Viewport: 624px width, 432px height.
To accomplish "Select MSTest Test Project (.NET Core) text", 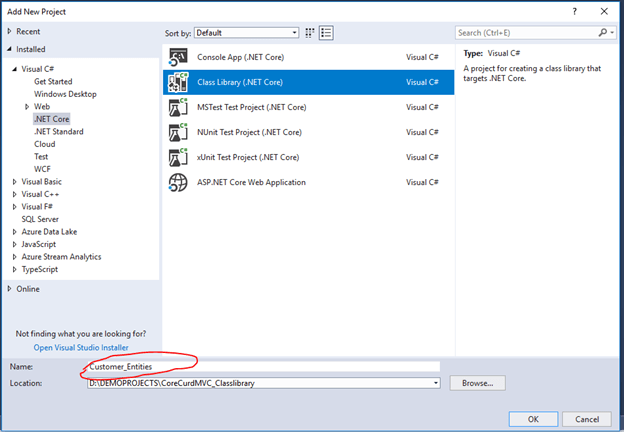I will coord(252,107).
